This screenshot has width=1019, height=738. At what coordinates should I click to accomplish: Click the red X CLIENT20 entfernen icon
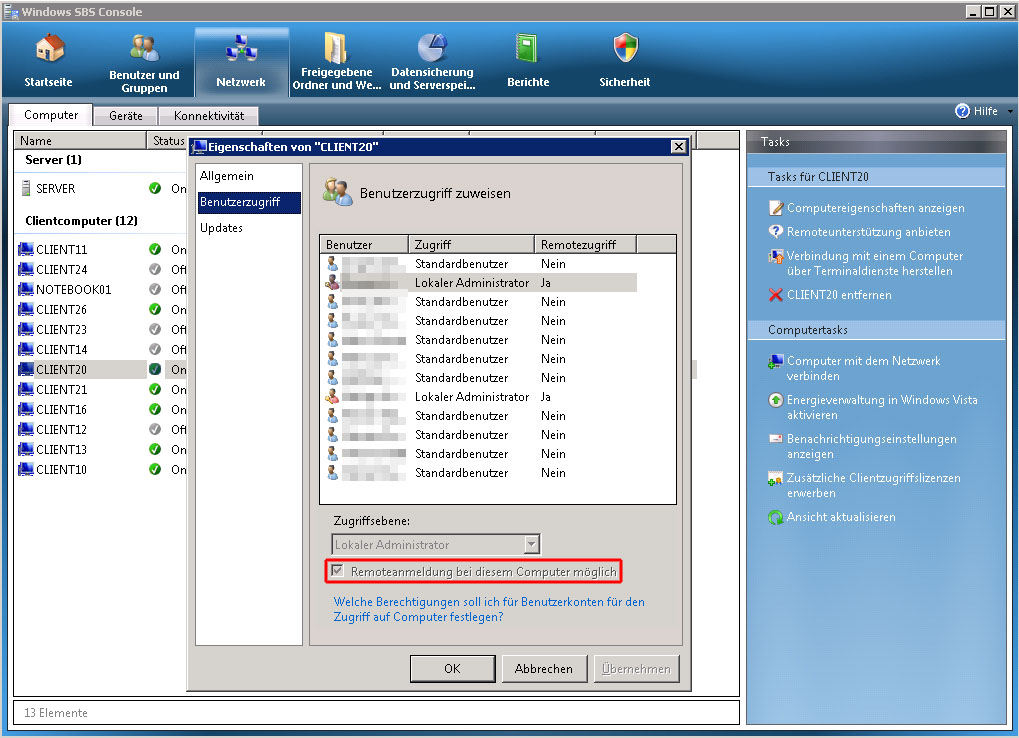coord(775,295)
